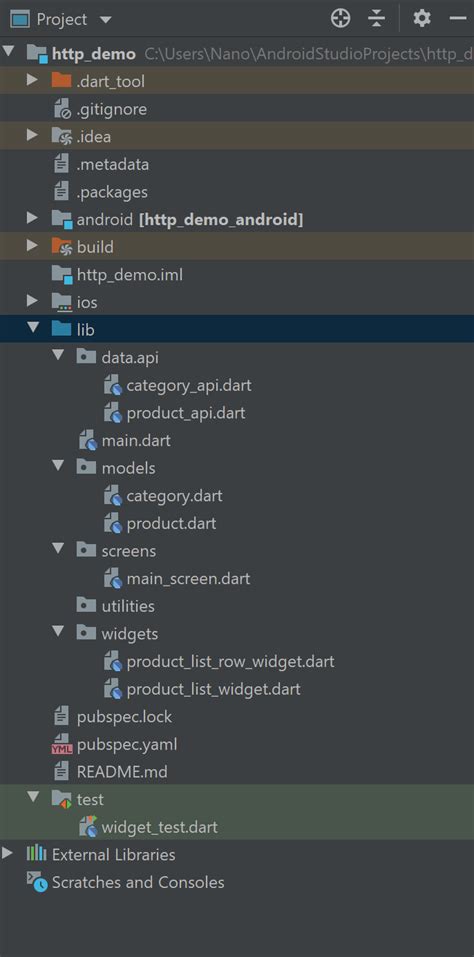Select product.dart under models
This screenshot has height=957, width=474.
click(x=171, y=523)
